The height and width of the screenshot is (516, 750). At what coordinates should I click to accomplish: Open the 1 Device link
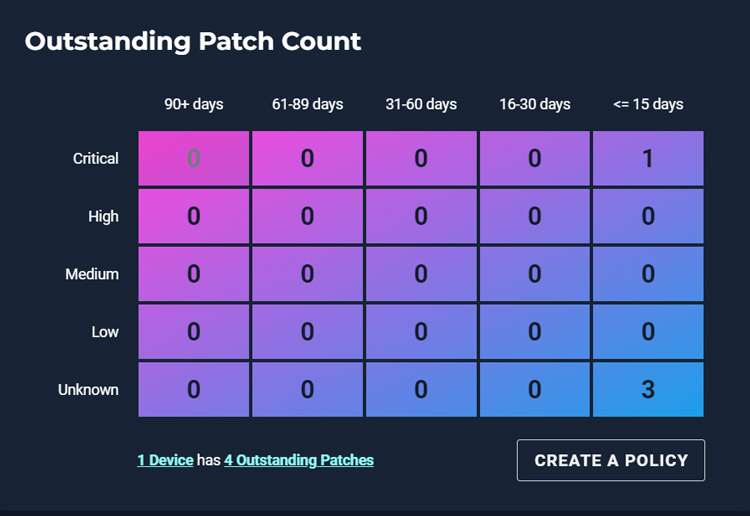(x=165, y=460)
